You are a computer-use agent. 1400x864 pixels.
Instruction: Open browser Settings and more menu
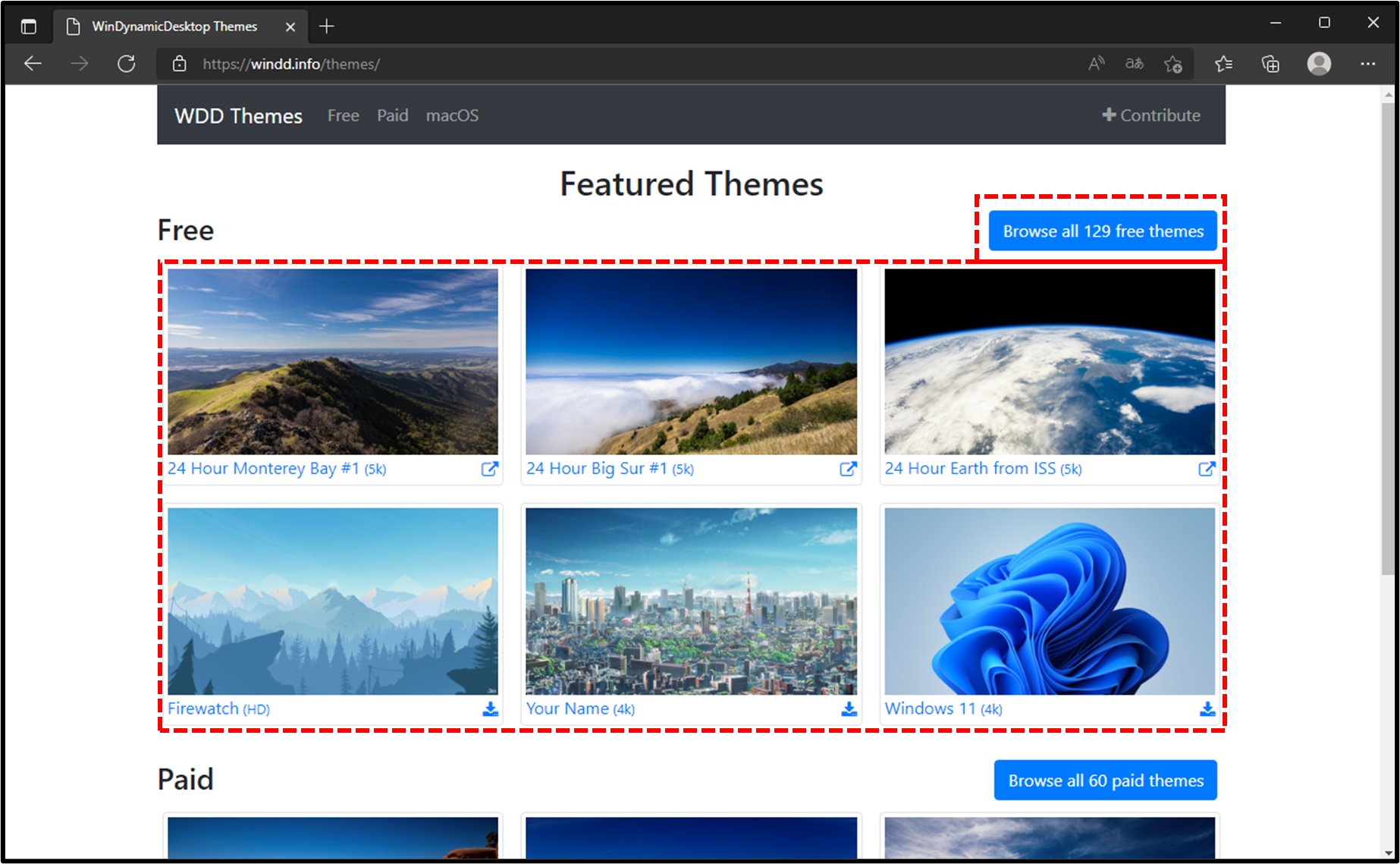1367,64
